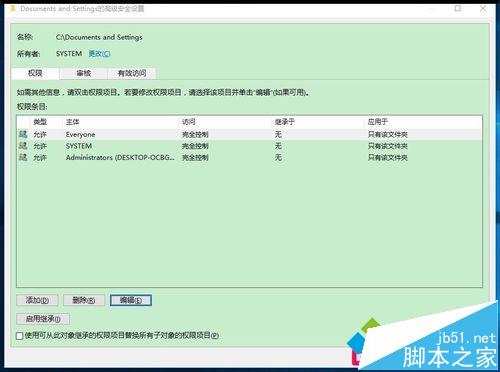Click the SYSTEM owner name text
The width and height of the screenshot is (500, 372).
pos(69,53)
